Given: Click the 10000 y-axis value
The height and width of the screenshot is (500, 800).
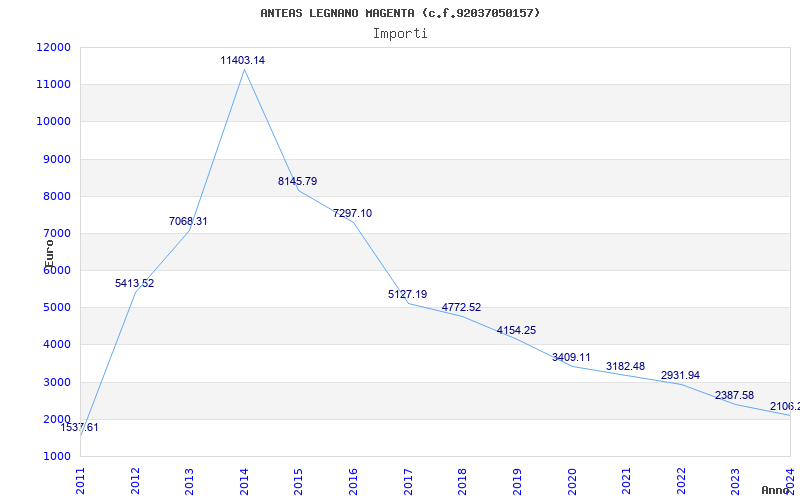Looking at the screenshot, I should (53, 122).
